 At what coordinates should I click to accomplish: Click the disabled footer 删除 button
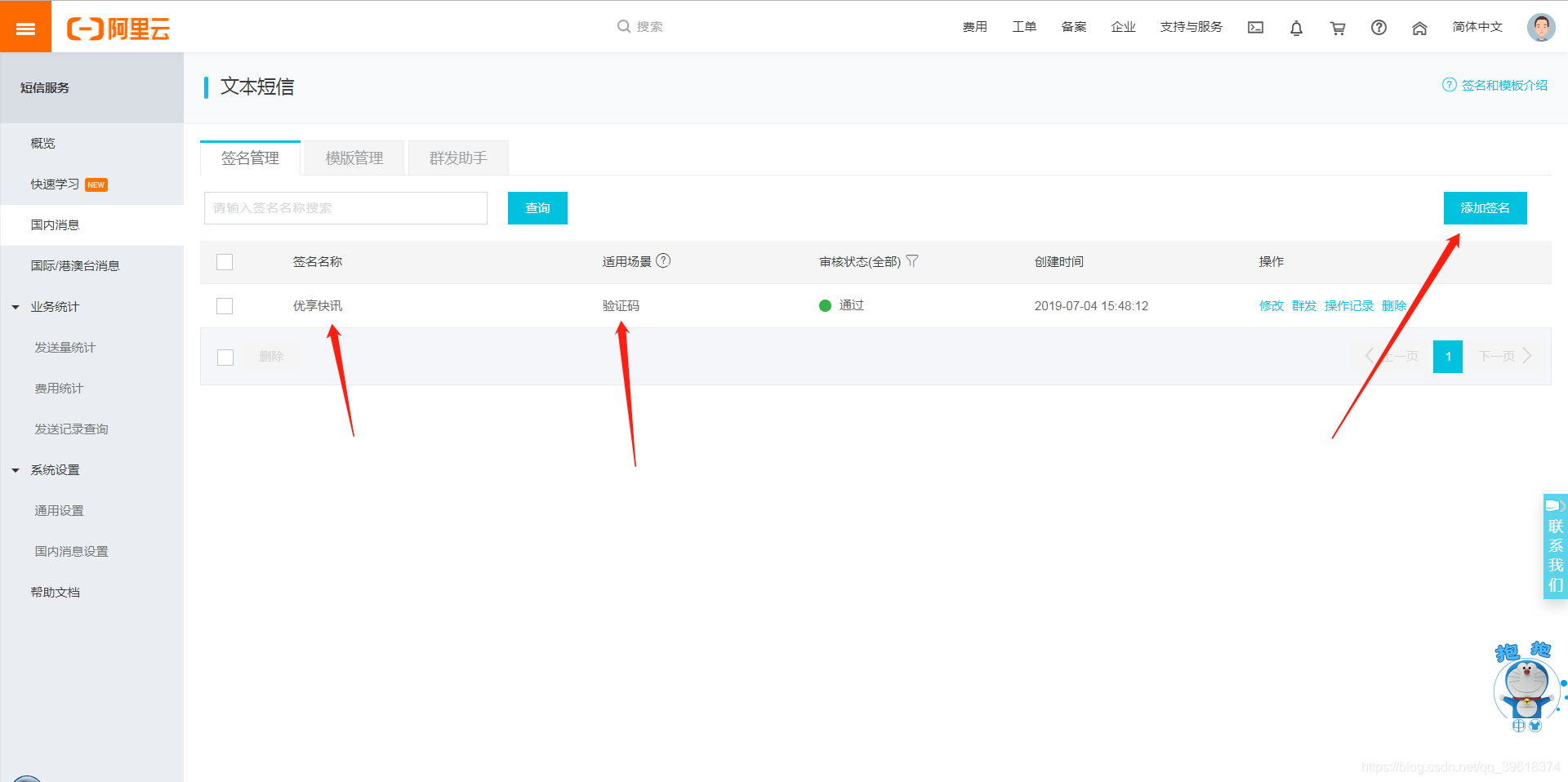pos(271,357)
